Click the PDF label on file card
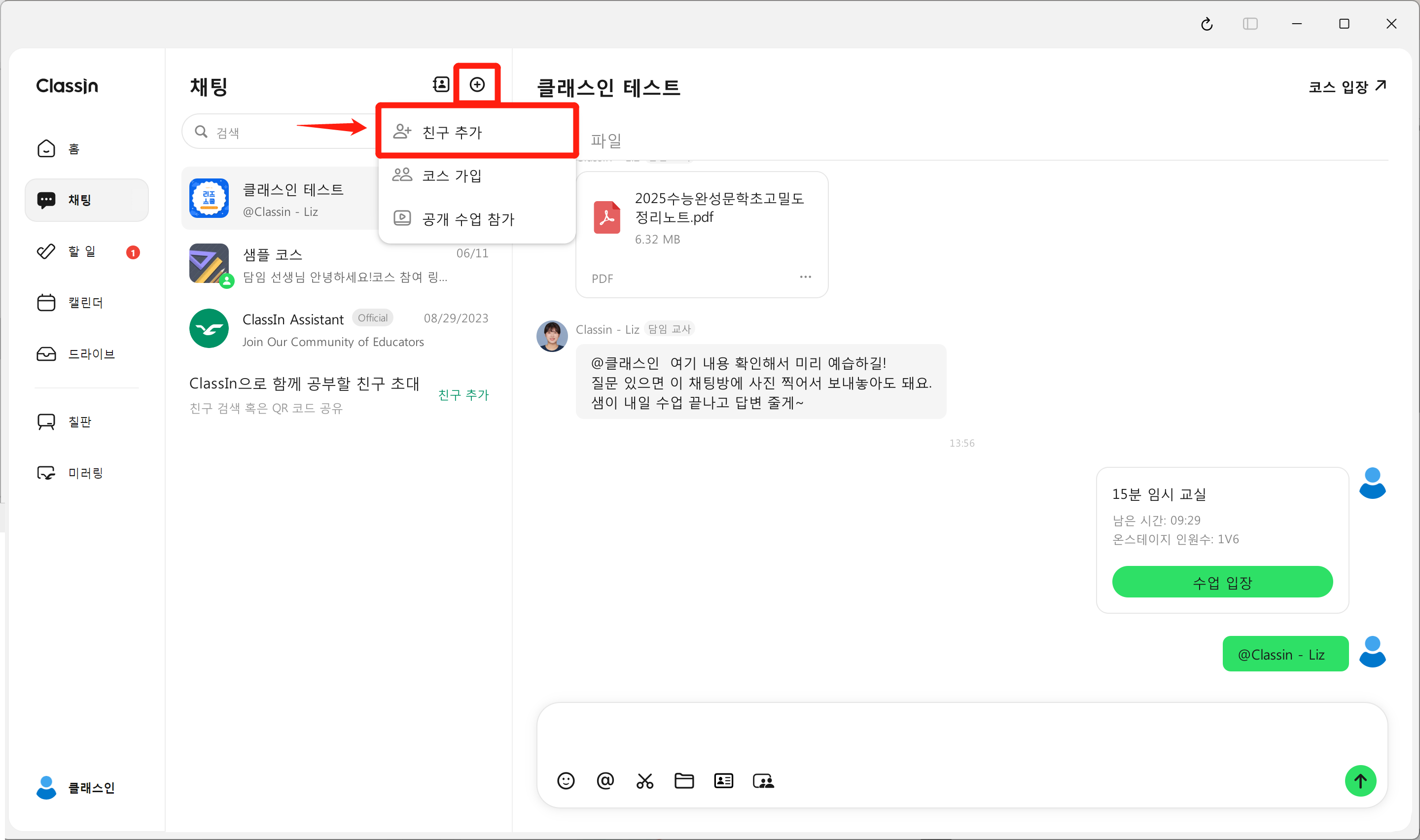The width and height of the screenshot is (1420, 840). tap(602, 279)
